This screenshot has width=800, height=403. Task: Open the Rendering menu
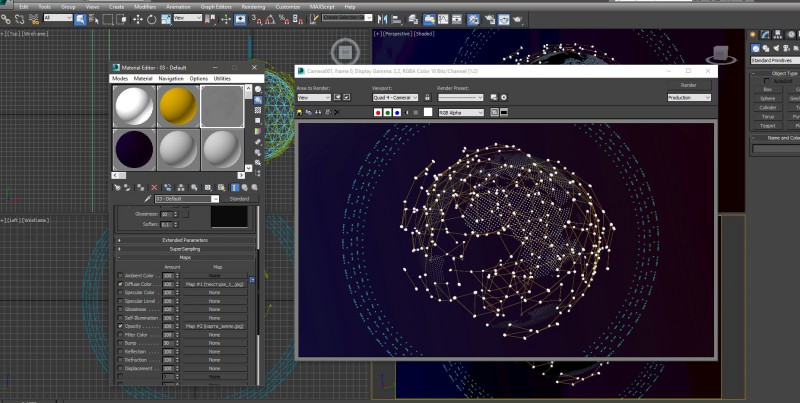[254, 7]
